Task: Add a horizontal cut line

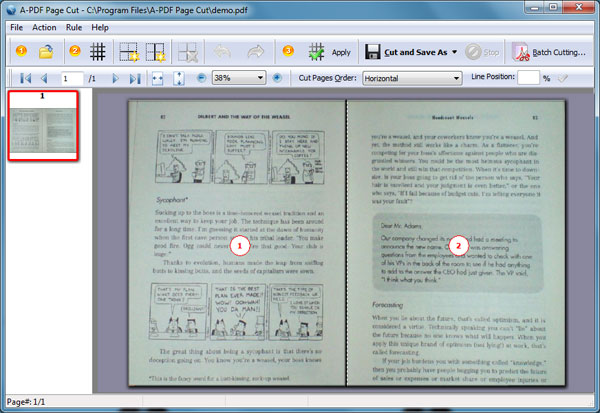Action: (x=129, y=52)
